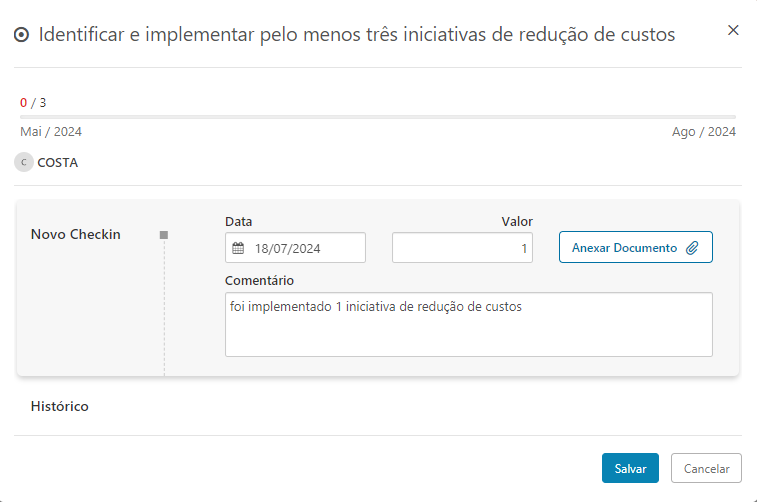Click inside the Comentário text area

pyautogui.click(x=469, y=324)
